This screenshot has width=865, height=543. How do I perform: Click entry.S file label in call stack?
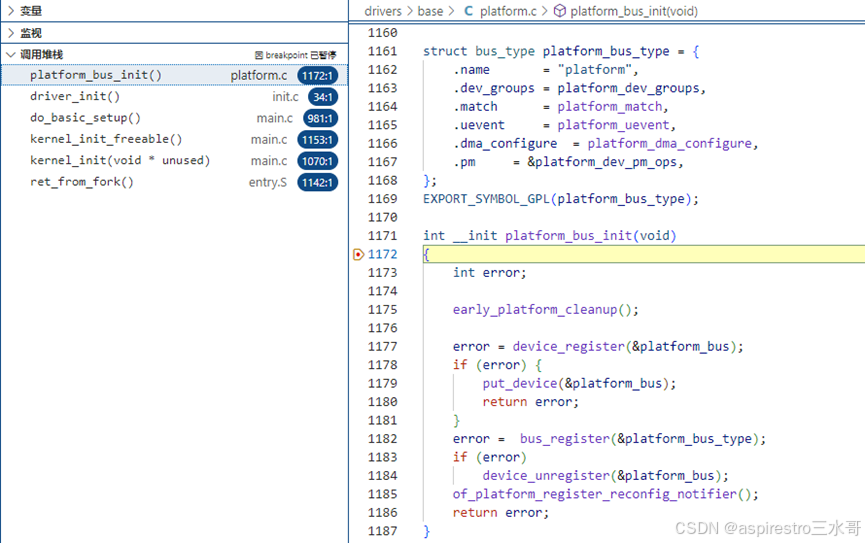268,183
